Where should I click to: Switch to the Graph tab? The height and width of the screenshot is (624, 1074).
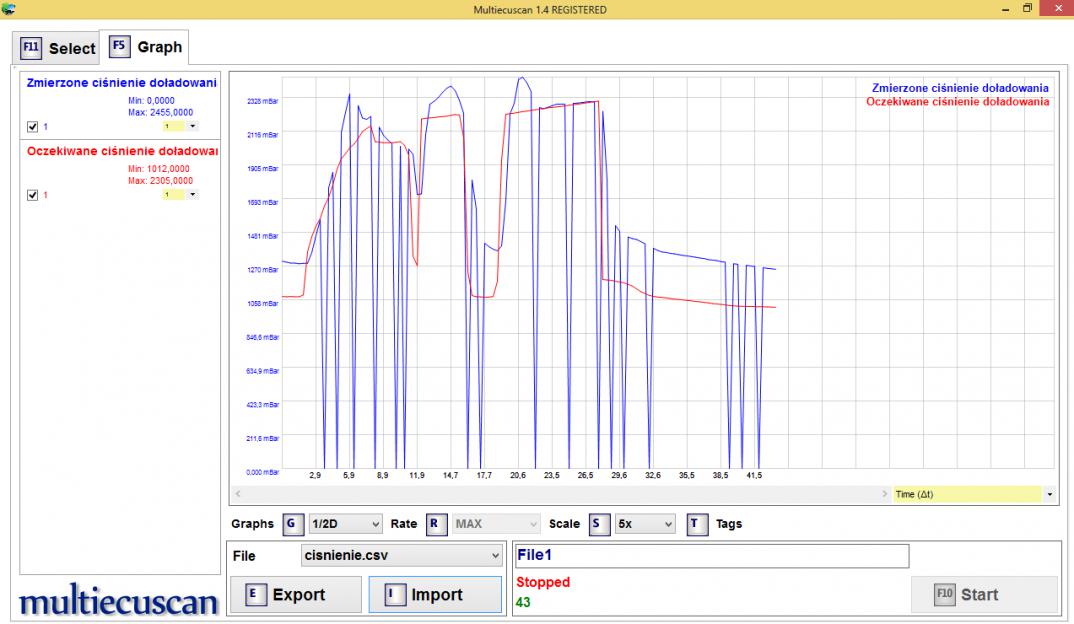click(145, 47)
